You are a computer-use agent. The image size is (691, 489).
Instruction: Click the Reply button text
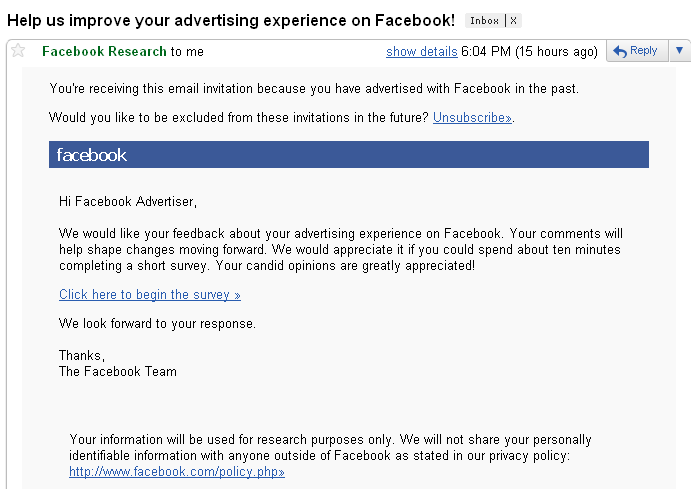tap(643, 51)
